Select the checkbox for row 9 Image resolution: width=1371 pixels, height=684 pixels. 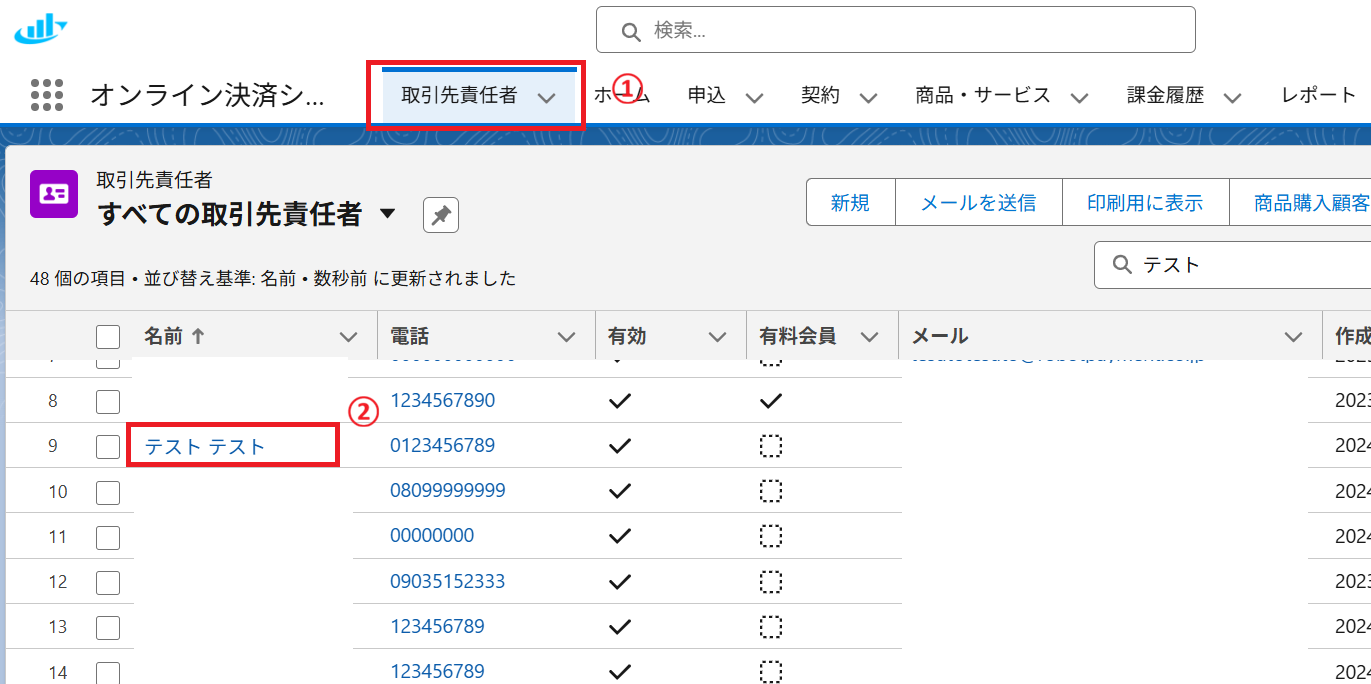pos(108,447)
